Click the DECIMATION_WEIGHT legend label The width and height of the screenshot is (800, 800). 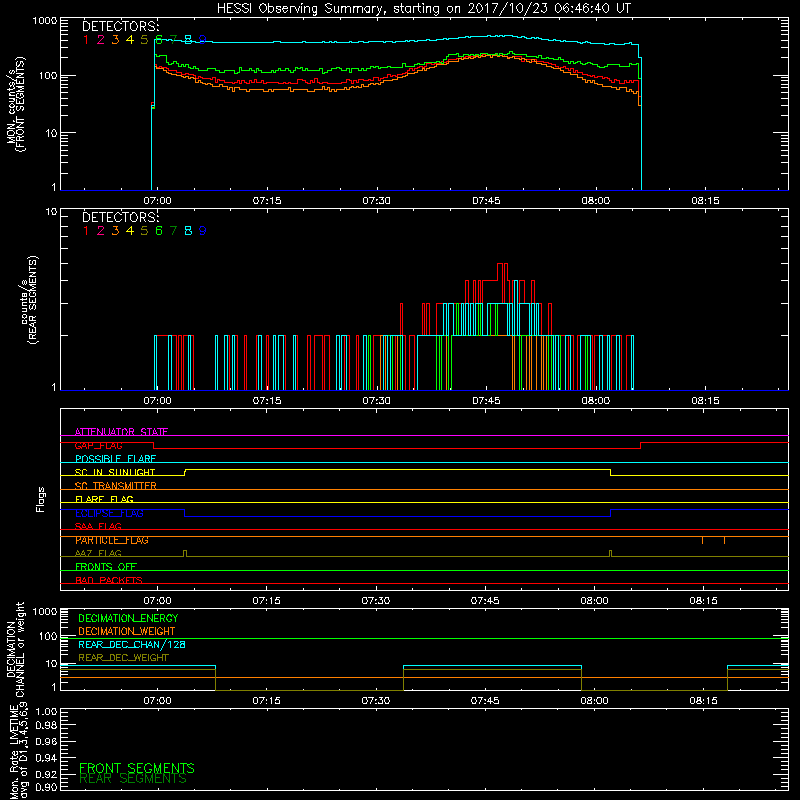(127, 632)
